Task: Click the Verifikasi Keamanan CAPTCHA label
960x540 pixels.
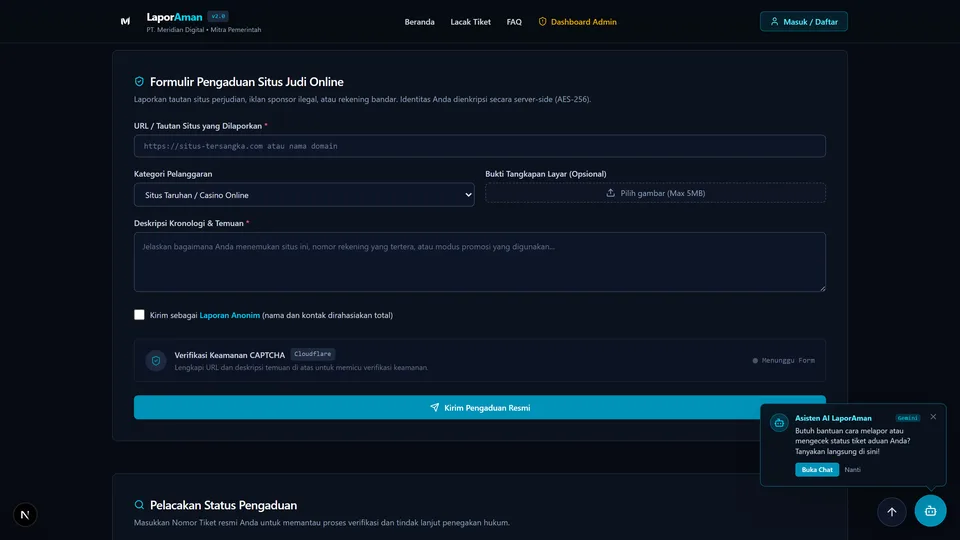Action: click(230, 355)
